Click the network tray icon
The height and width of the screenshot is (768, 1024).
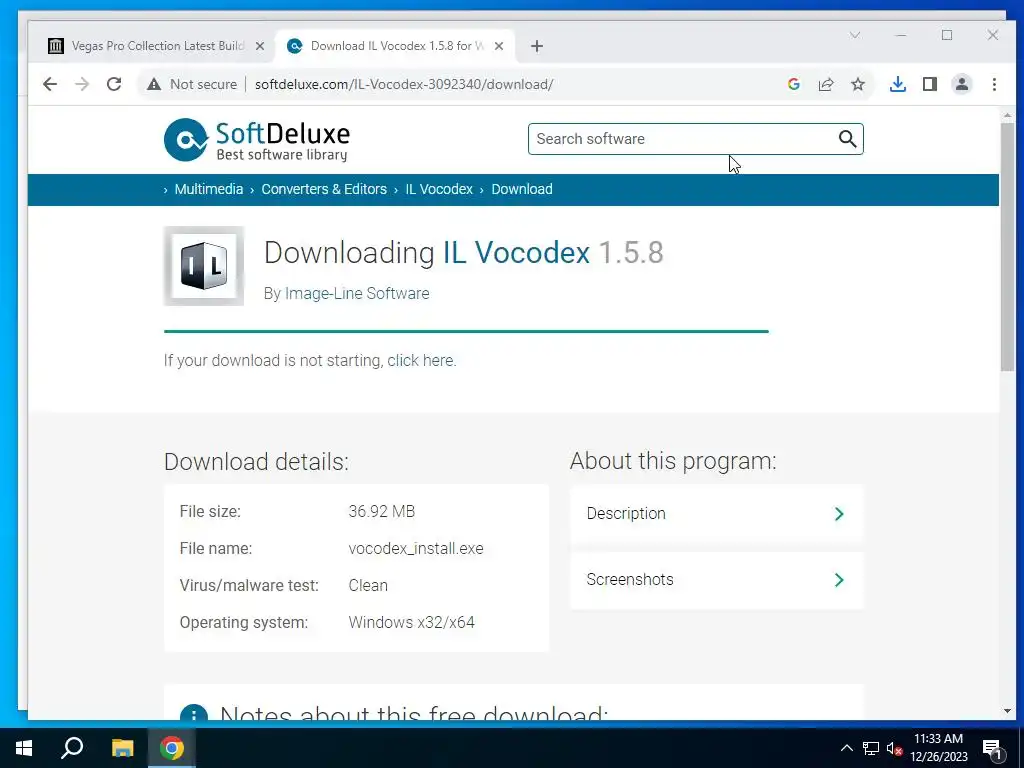point(871,748)
